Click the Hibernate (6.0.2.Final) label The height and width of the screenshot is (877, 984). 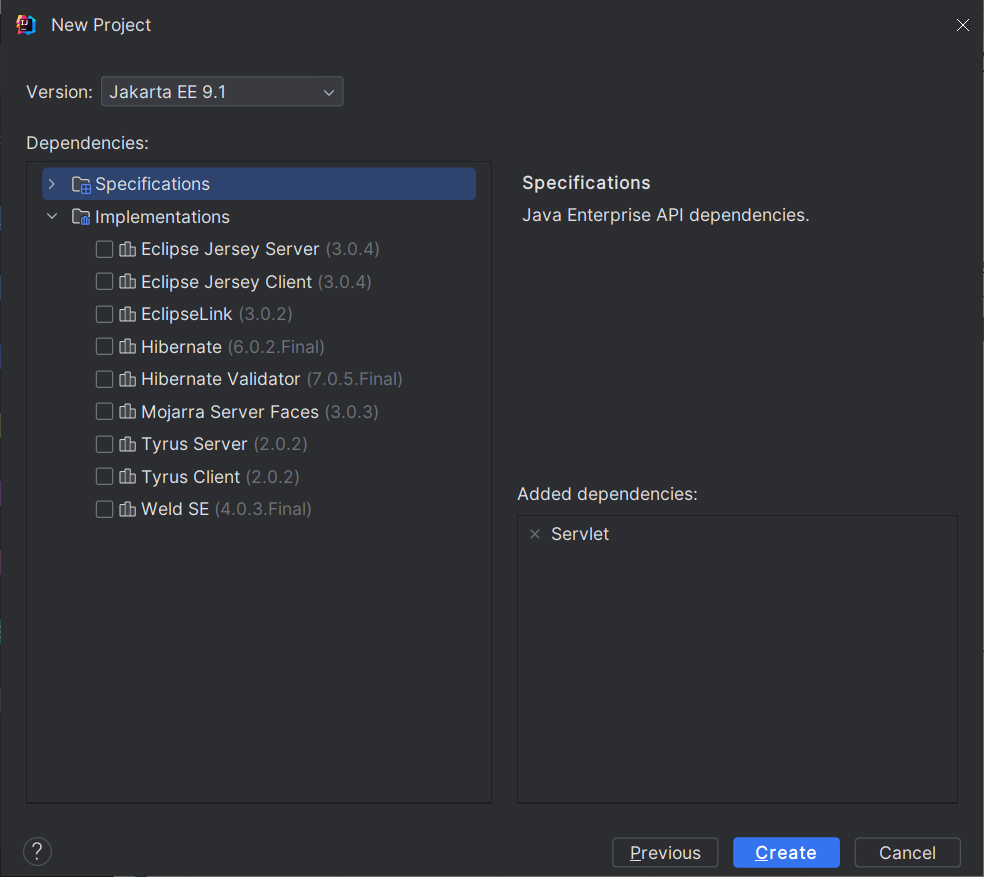point(233,347)
